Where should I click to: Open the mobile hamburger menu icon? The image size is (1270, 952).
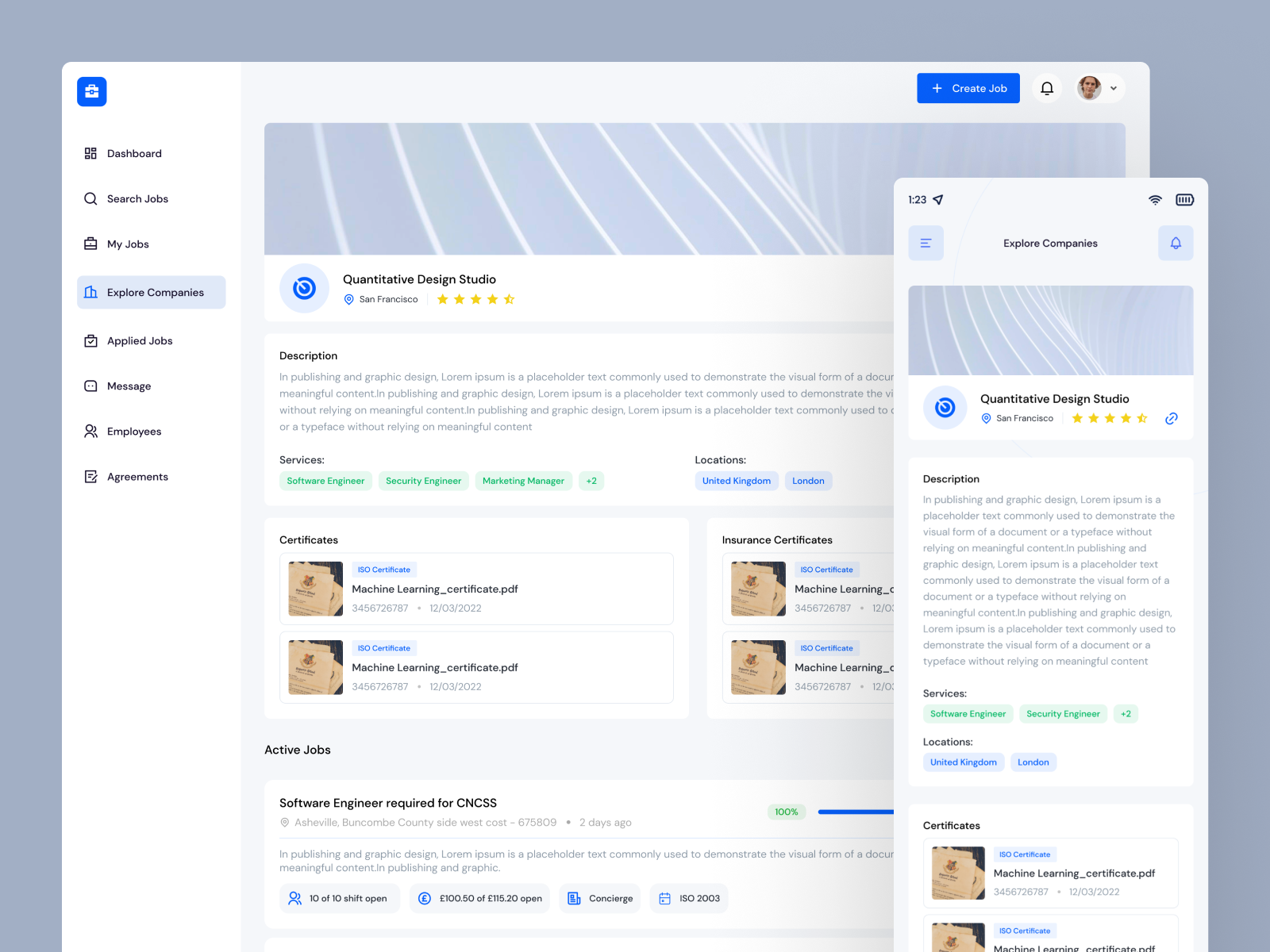pos(926,243)
